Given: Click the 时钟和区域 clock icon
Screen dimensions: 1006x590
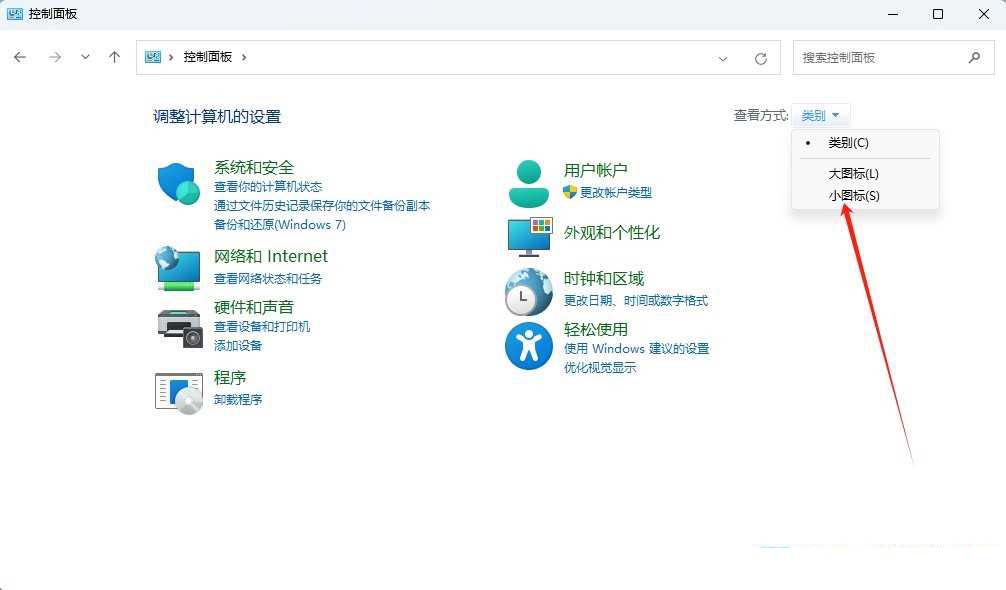Looking at the screenshot, I should 528,291.
